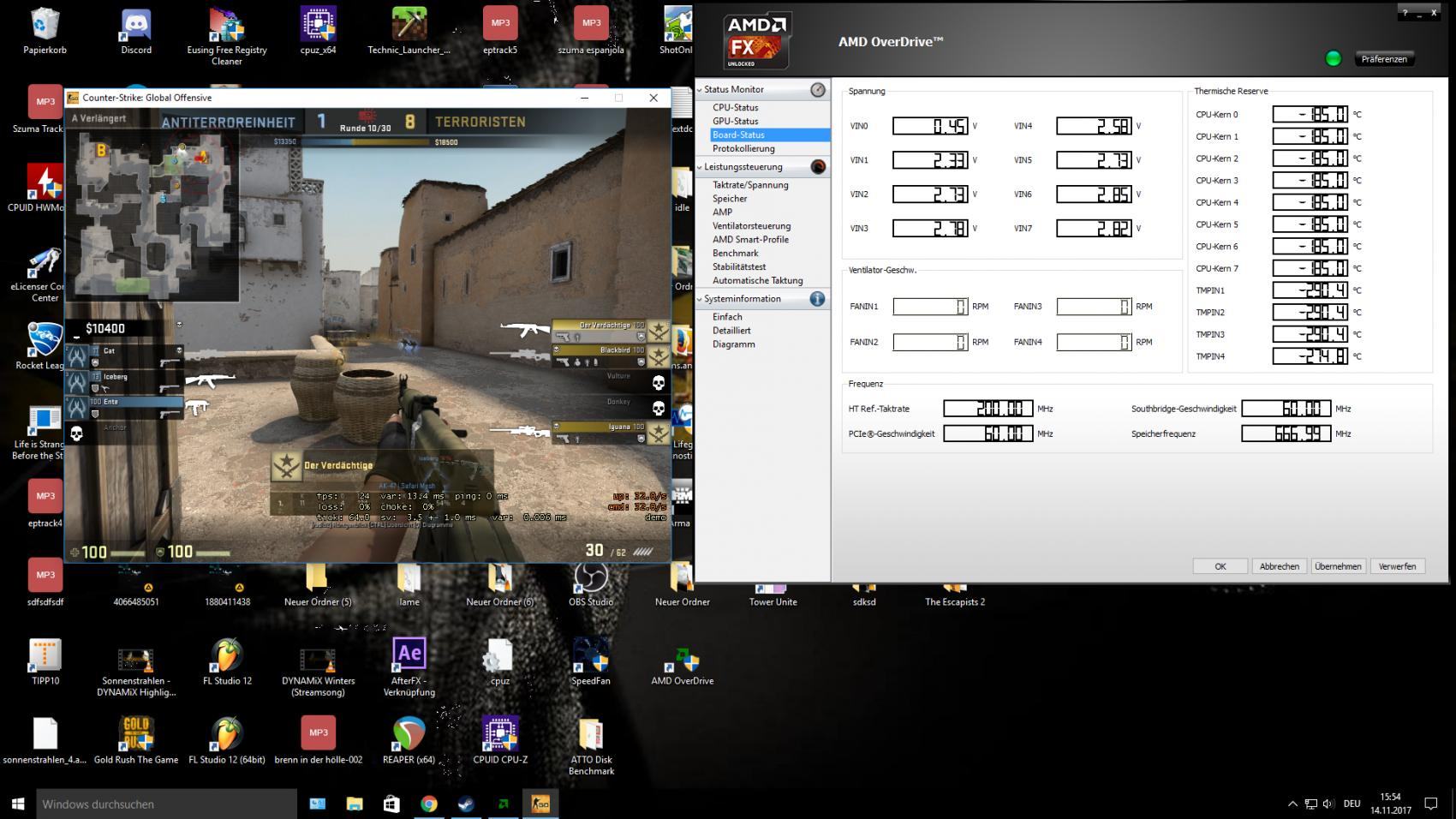Open the AfterFX - Verknüpfung shortcut

pyautogui.click(x=409, y=667)
